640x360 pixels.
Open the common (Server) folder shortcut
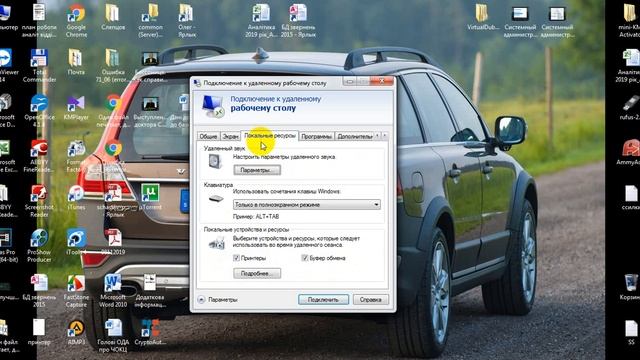click(150, 20)
